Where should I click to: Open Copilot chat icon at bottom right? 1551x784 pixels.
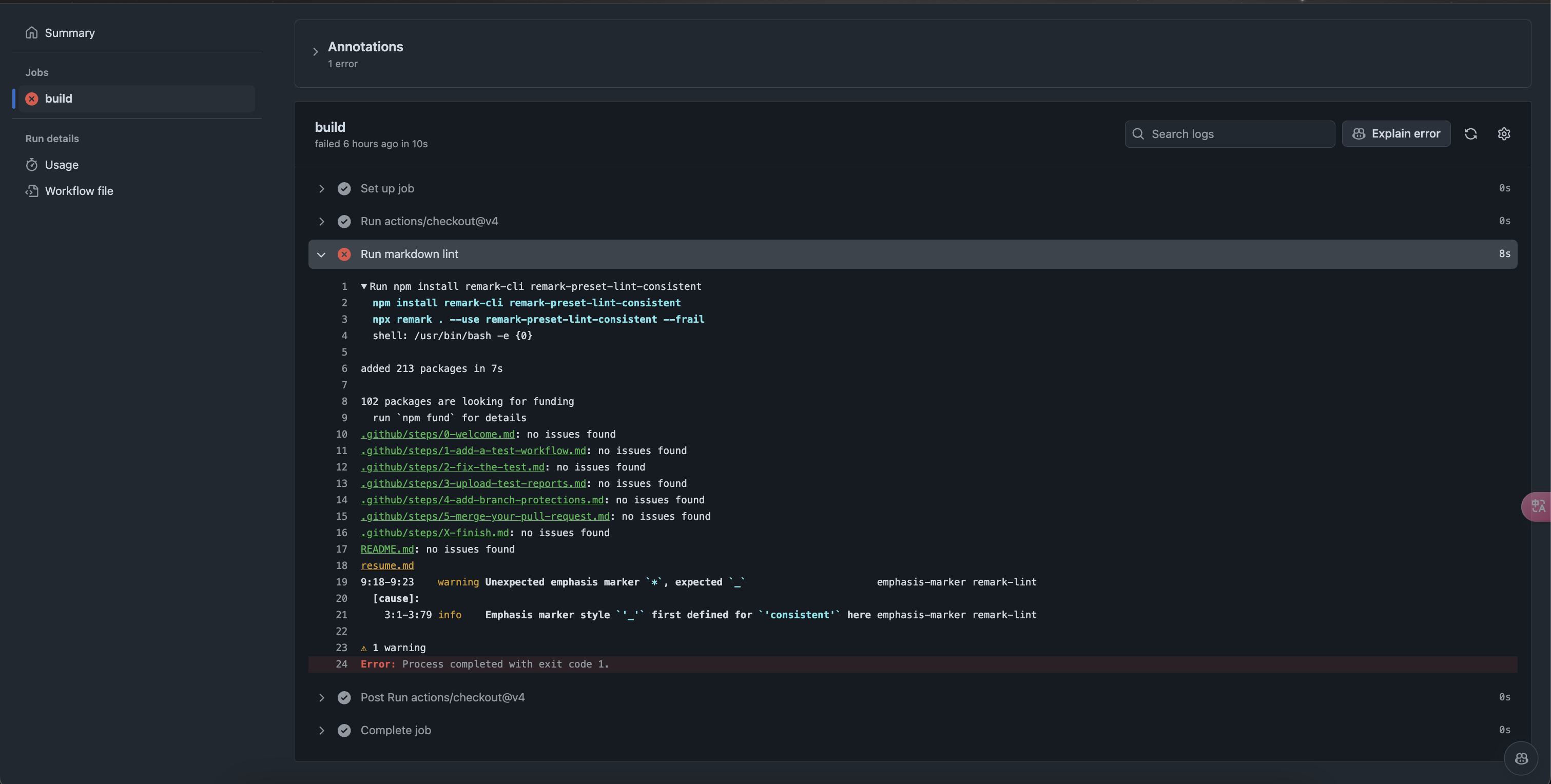tap(1521, 758)
